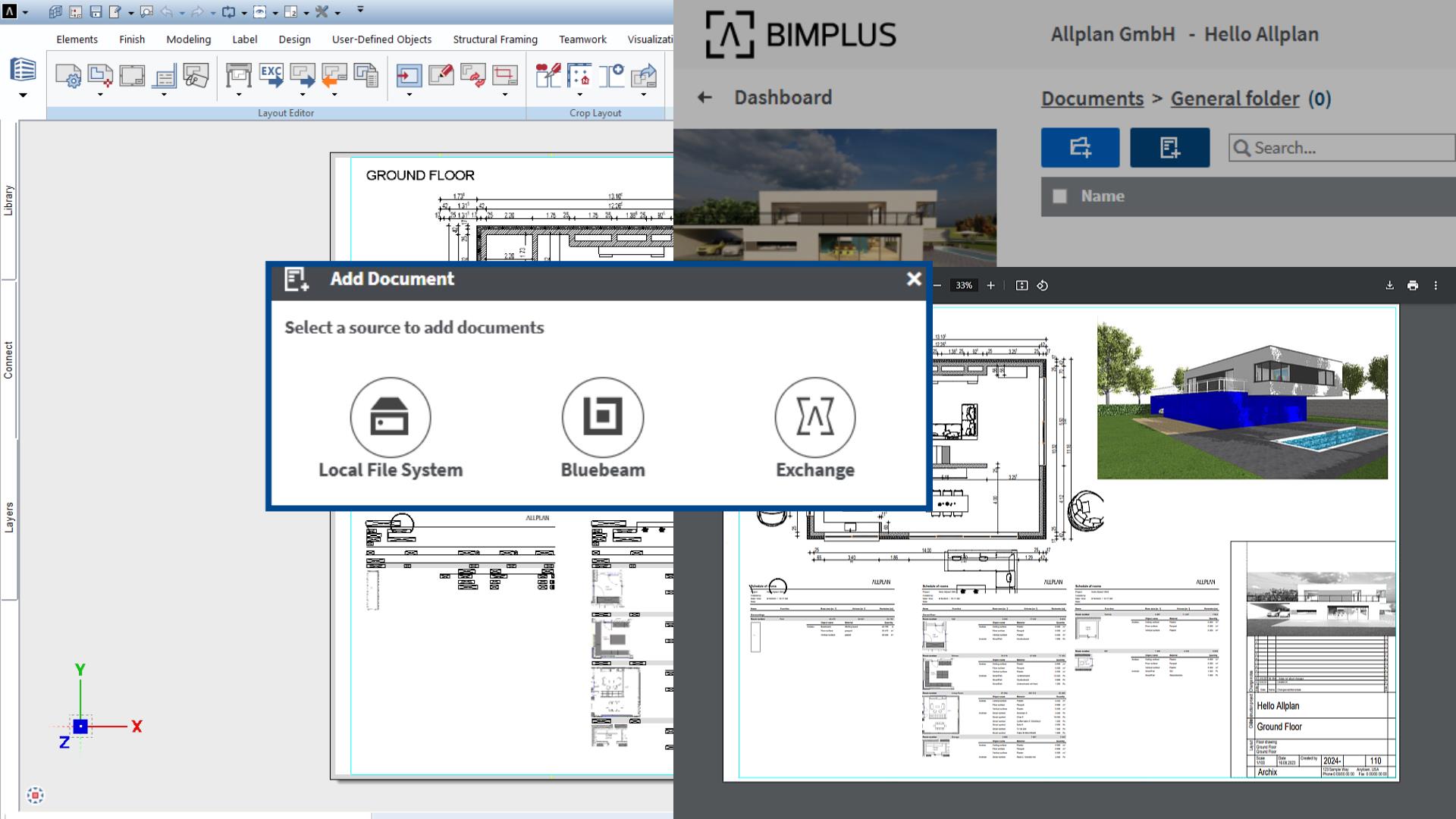Click the target icon at bottom-left of Allplan viewport
The height and width of the screenshot is (819, 1456).
point(35,795)
